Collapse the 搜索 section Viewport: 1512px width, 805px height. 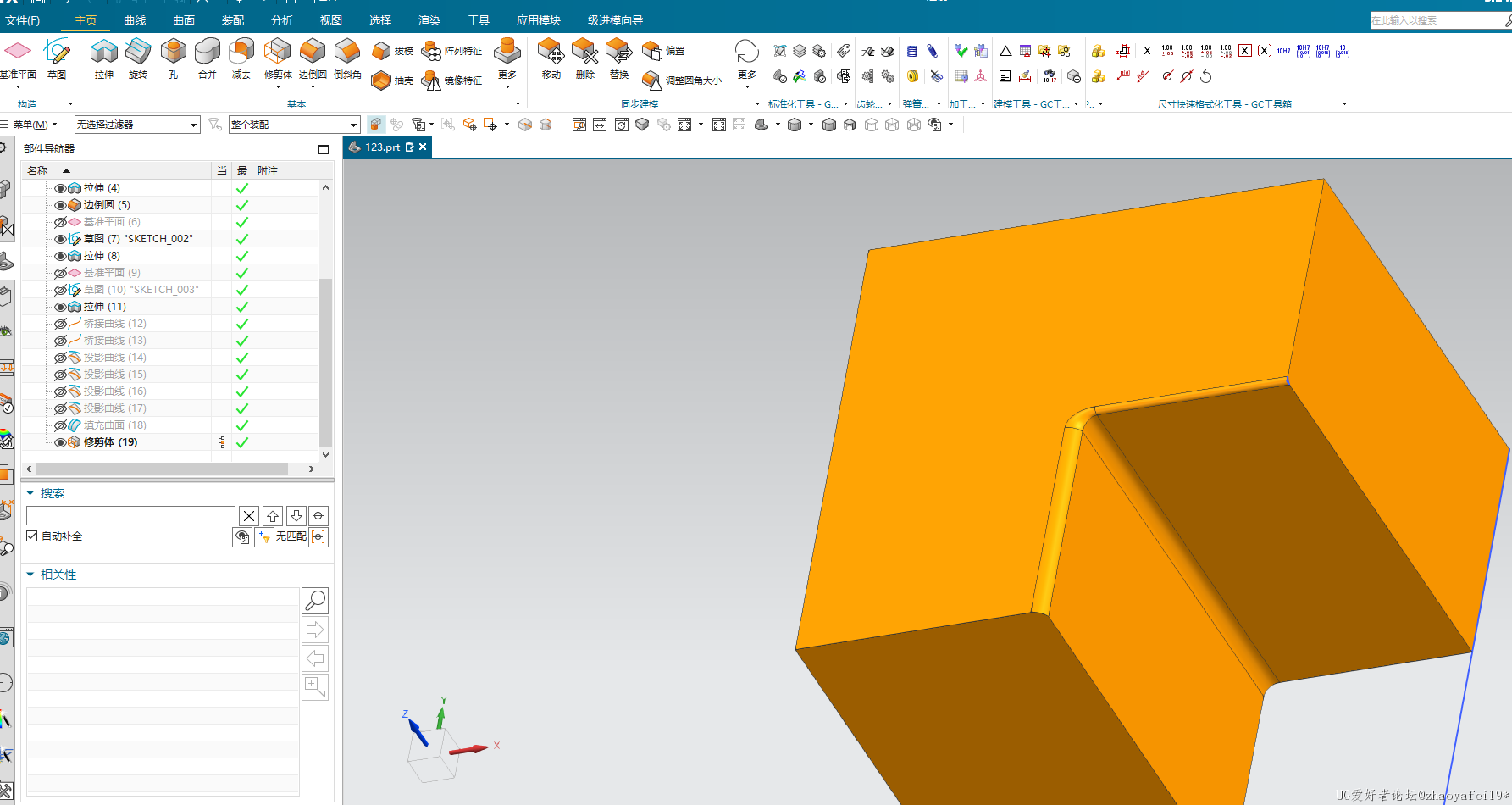[30, 493]
